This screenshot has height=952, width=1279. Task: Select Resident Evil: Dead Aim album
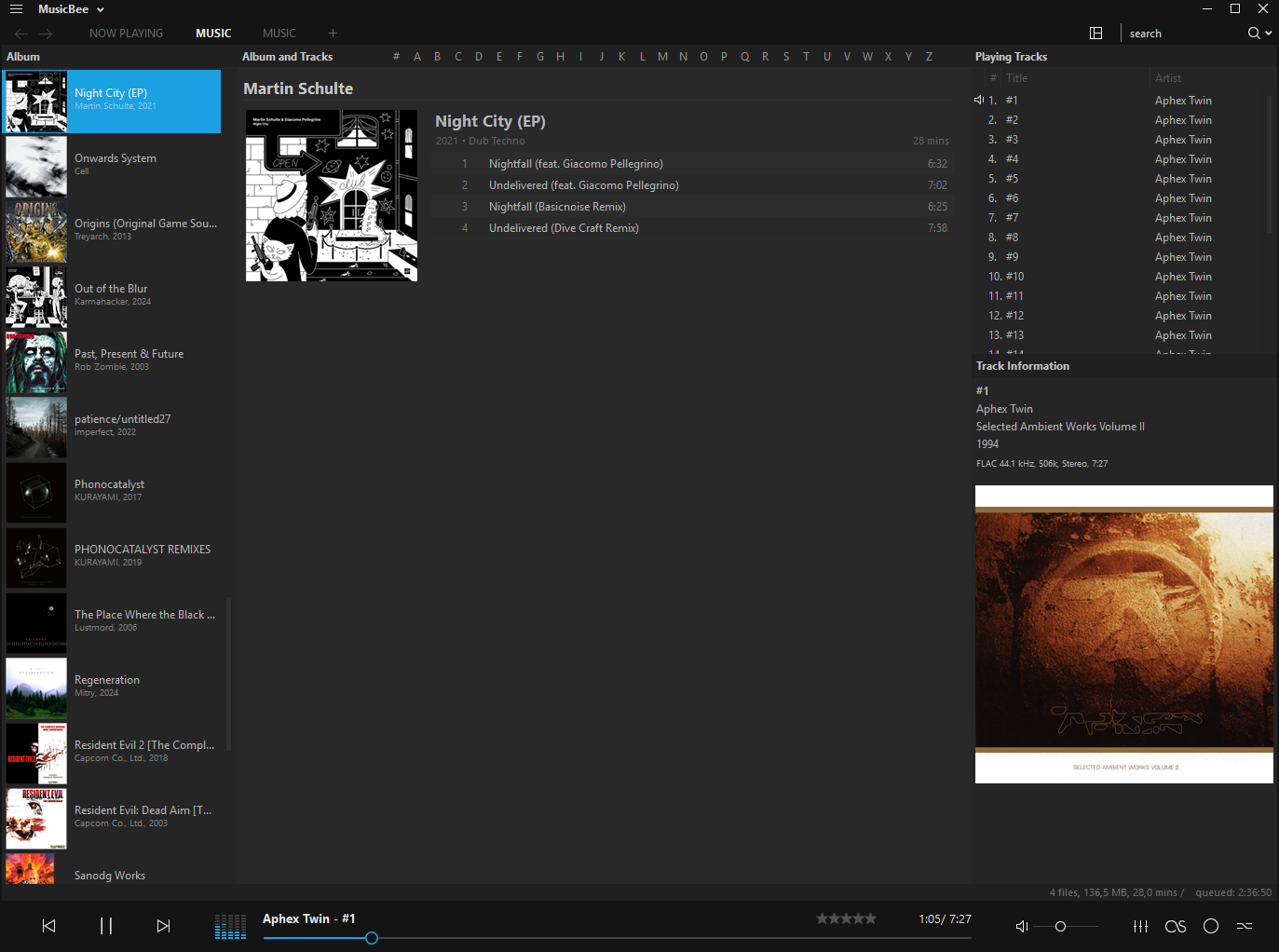click(112, 819)
